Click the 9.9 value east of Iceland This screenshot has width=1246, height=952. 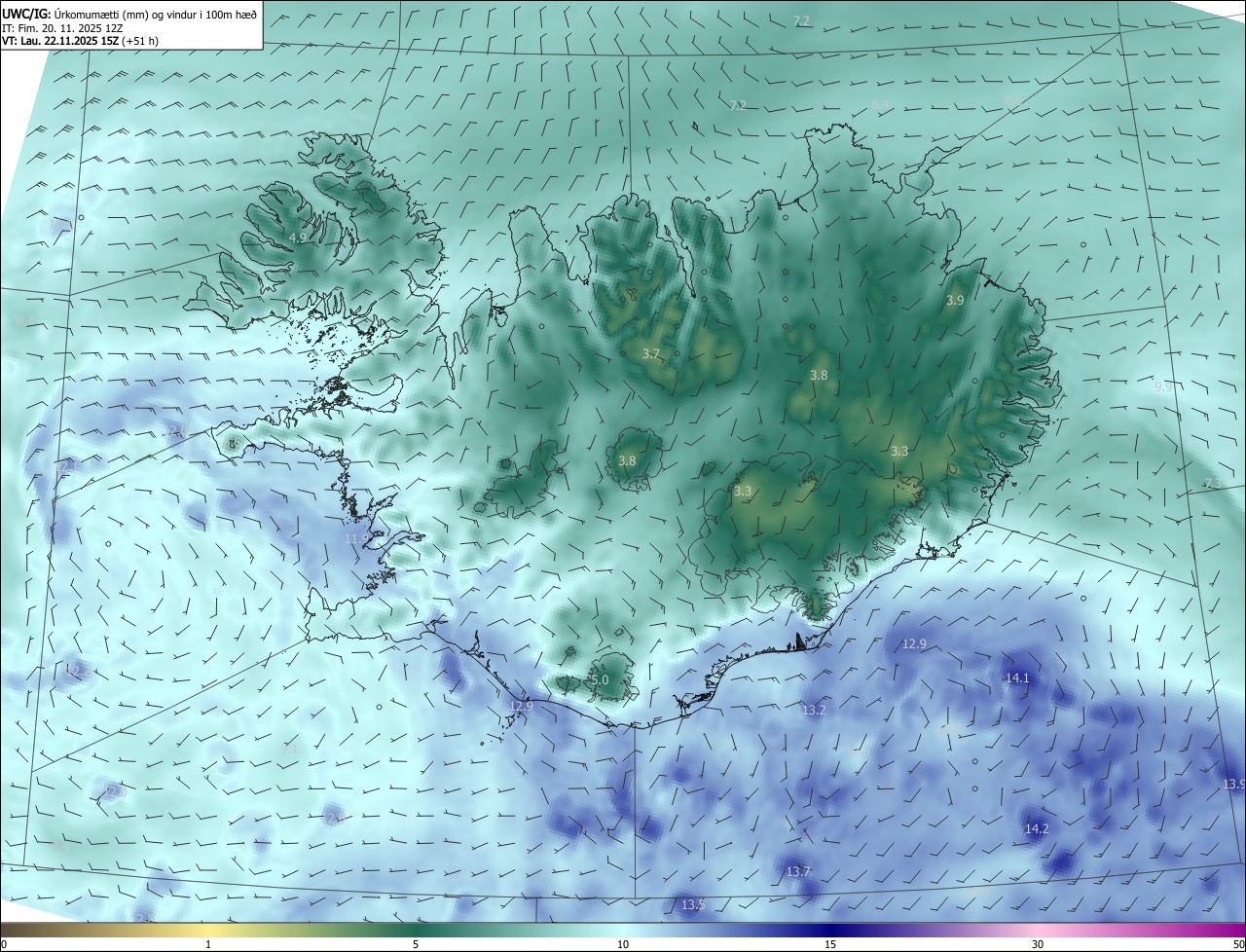[x=1163, y=387]
